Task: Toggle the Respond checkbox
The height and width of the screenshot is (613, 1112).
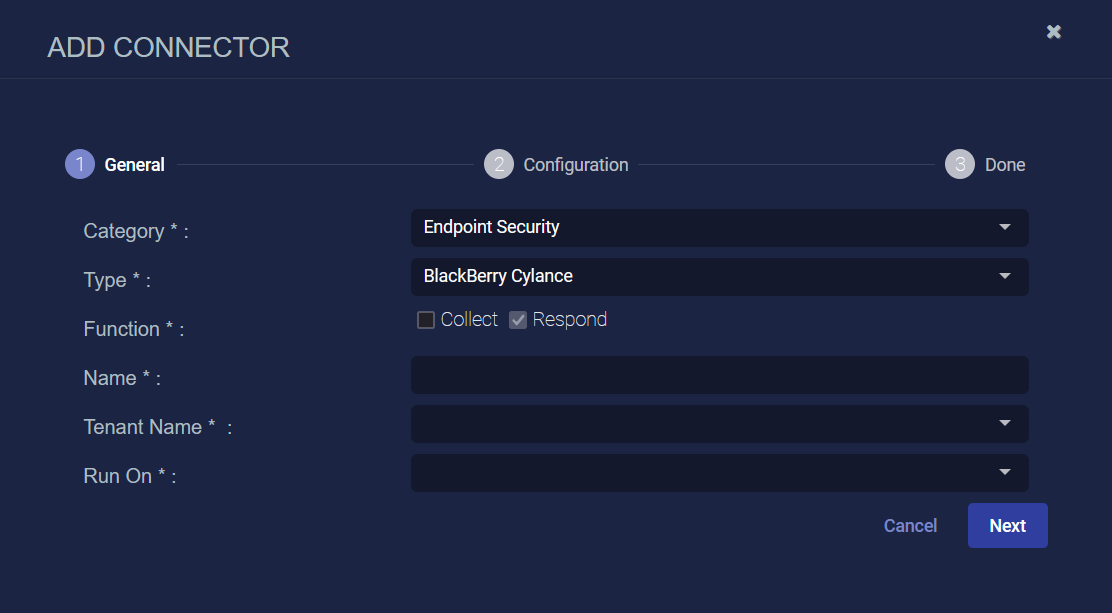Action: 518,320
